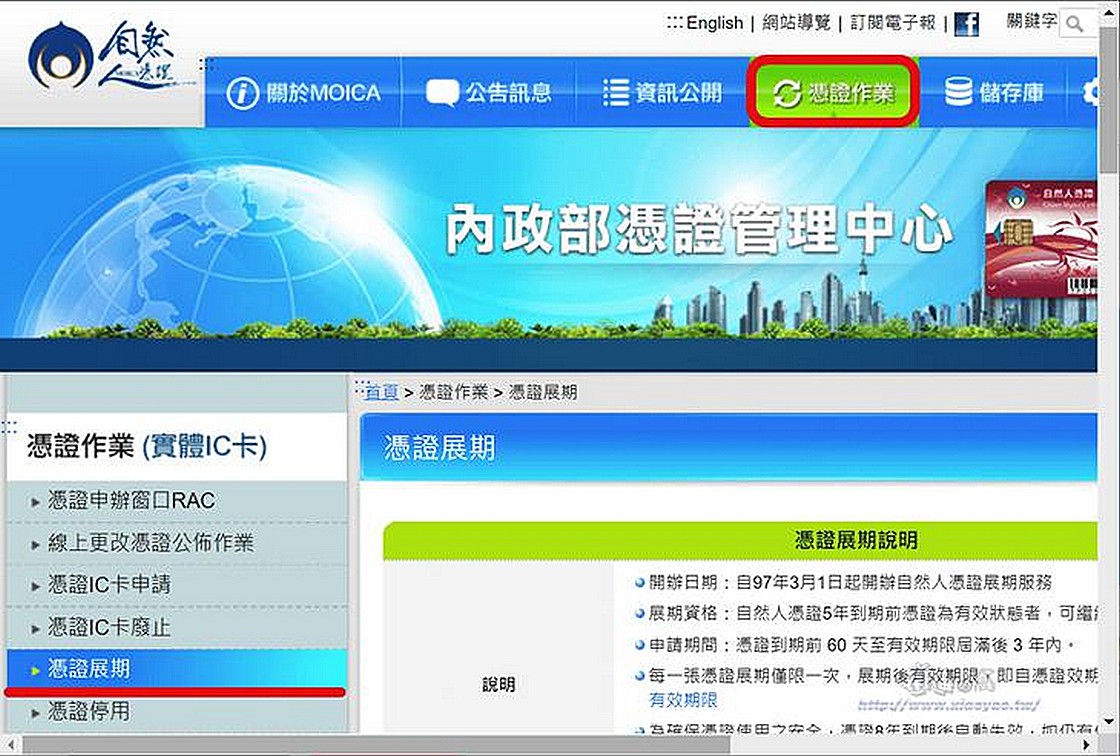
Task: Click the vertical scrollbar down arrow
Action: [x=1109, y=723]
